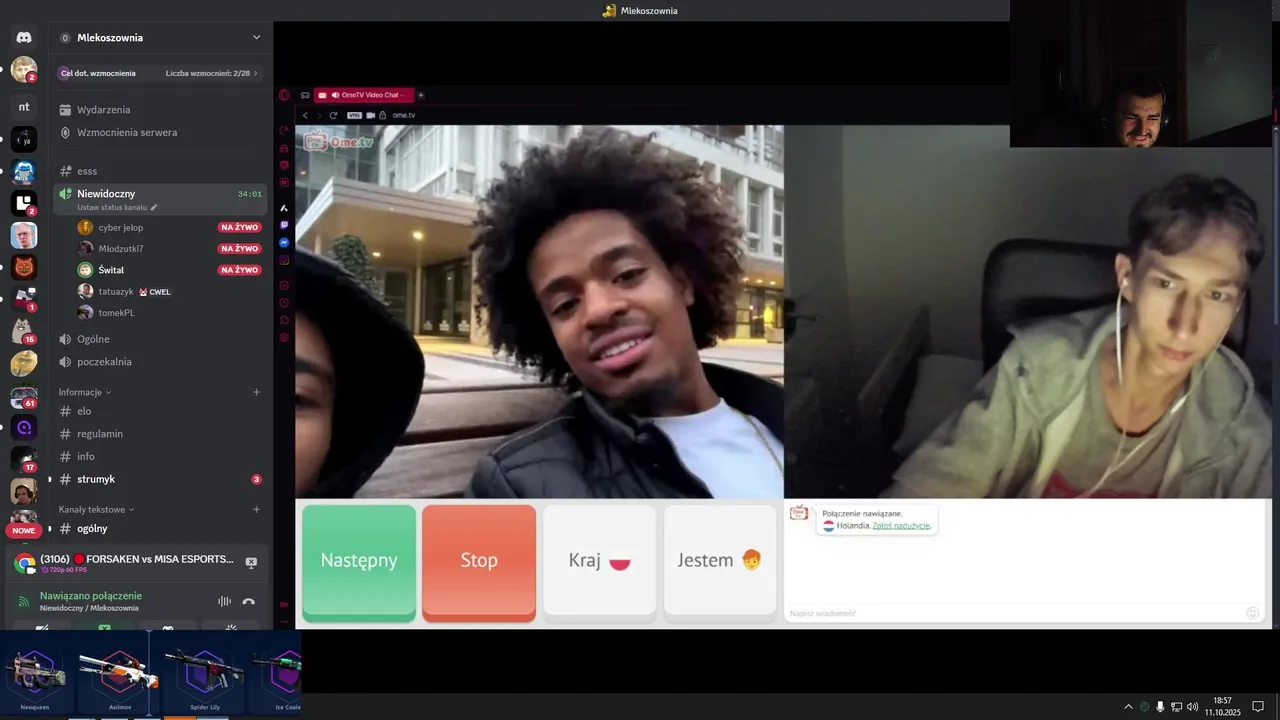Screen dimensions: 1280x720
Task: Click NOWE unread mentions pill
Action: [x=24, y=530]
